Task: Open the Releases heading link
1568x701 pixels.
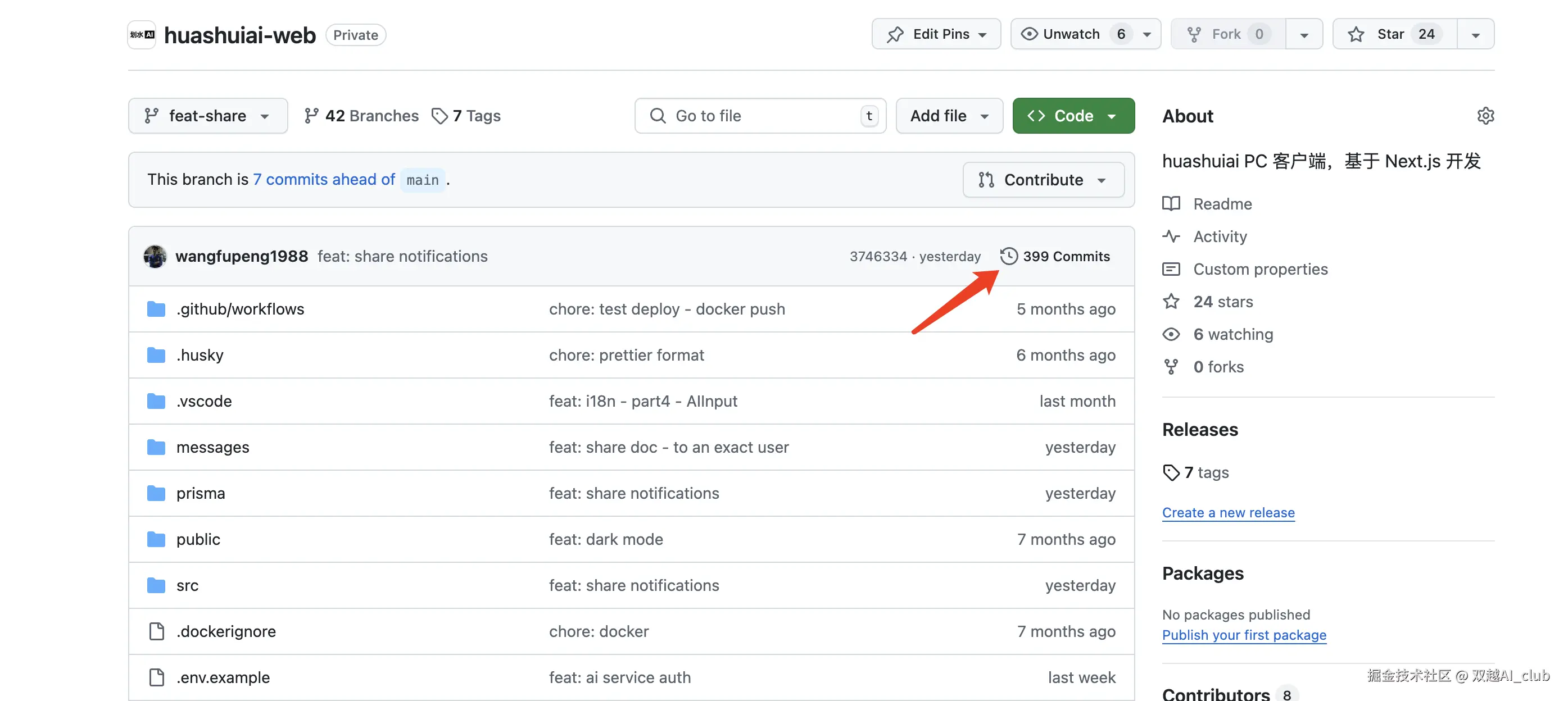Action: click(1200, 430)
